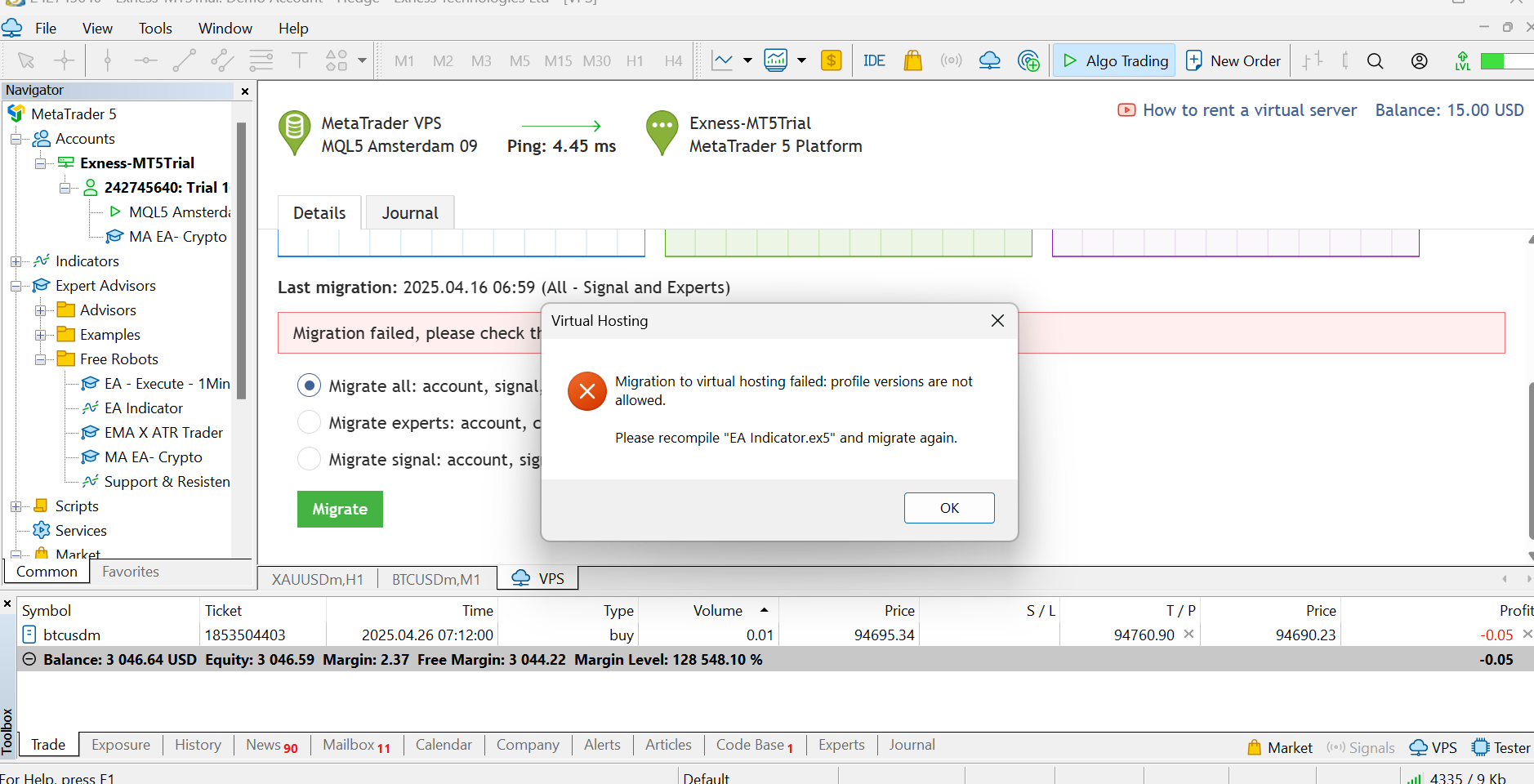The image size is (1534, 784).
Task: Collapse the Exness-MT5Trial server node
Action: click(40, 163)
